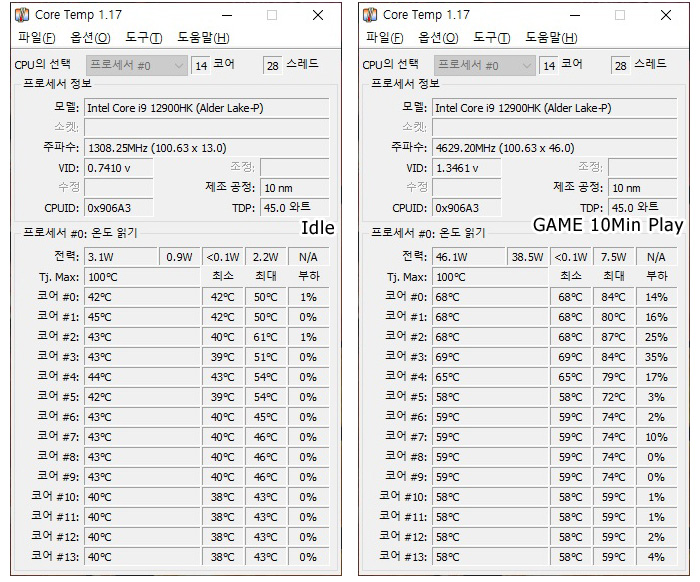
Task: Expand 프로세서 #0 dropdown in right window
Action: 484,66
